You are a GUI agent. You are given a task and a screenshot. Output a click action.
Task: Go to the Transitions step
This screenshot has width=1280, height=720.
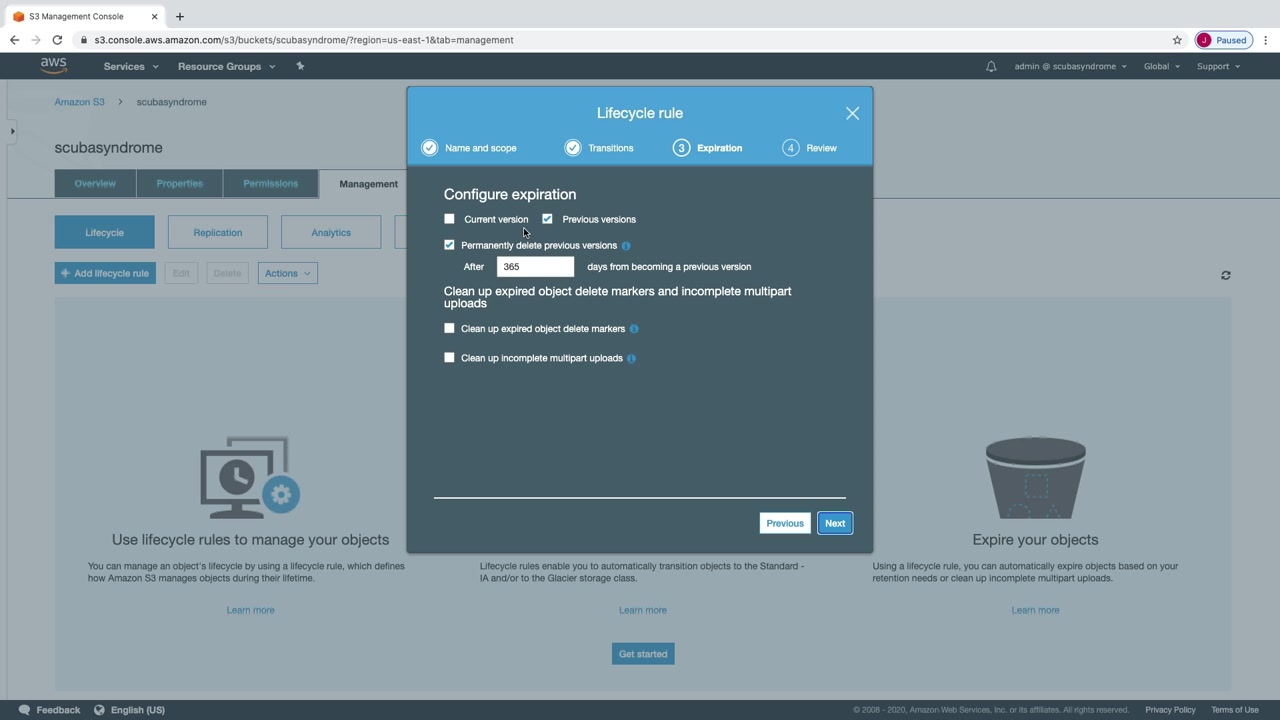point(599,148)
